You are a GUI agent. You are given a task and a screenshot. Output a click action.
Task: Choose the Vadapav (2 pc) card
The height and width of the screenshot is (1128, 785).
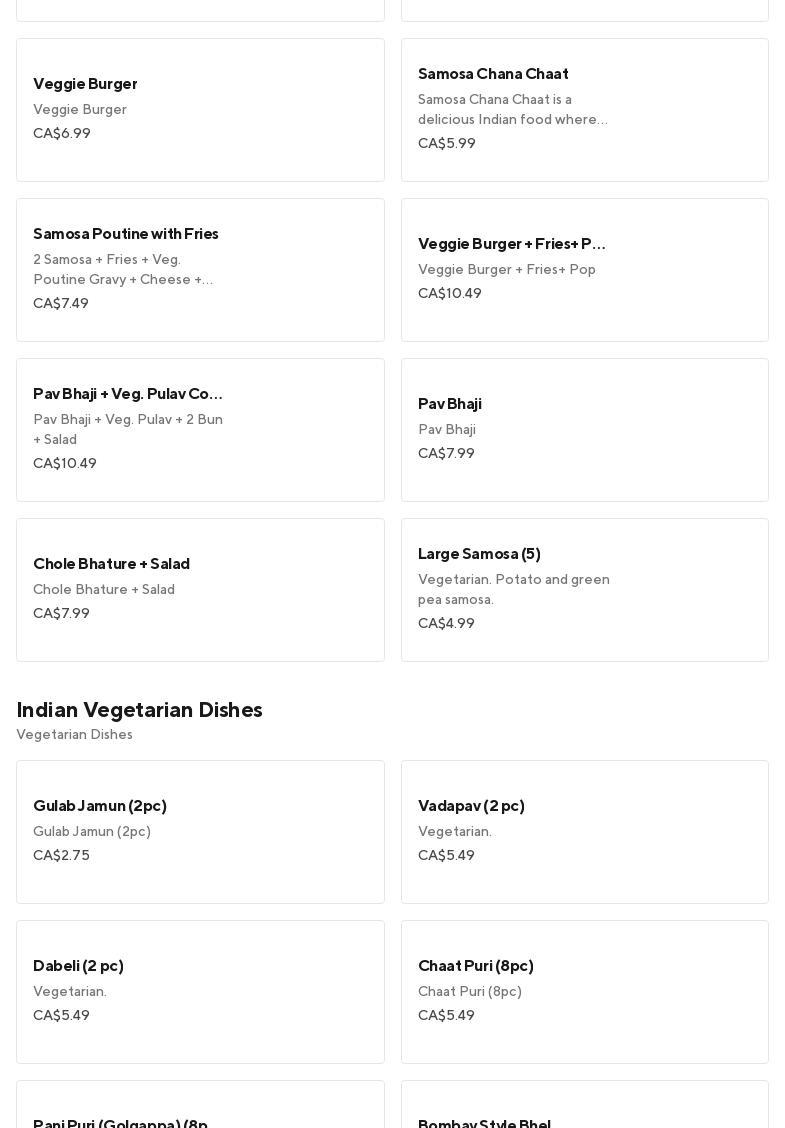(x=584, y=832)
